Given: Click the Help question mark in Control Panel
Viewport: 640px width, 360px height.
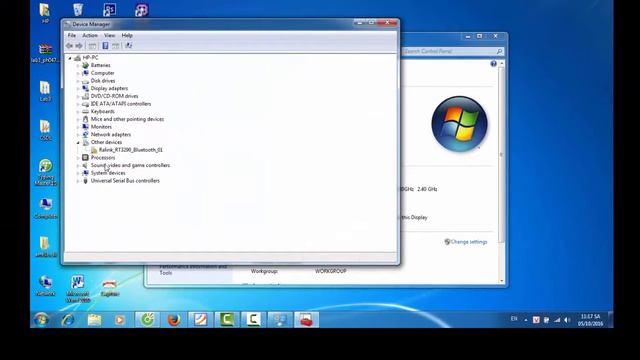Looking at the screenshot, I should click(493, 64).
